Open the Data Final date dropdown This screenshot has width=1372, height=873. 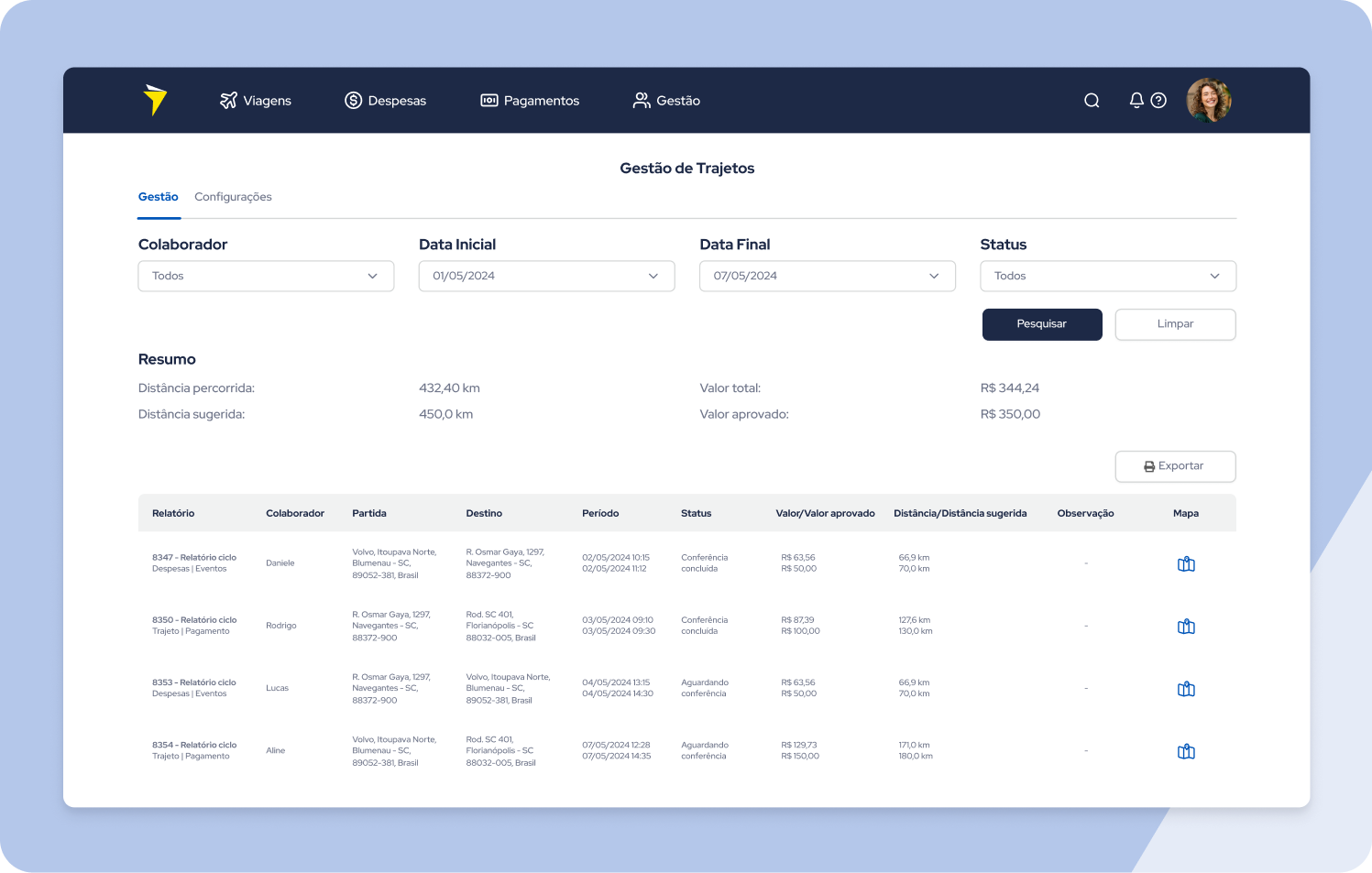[828, 276]
